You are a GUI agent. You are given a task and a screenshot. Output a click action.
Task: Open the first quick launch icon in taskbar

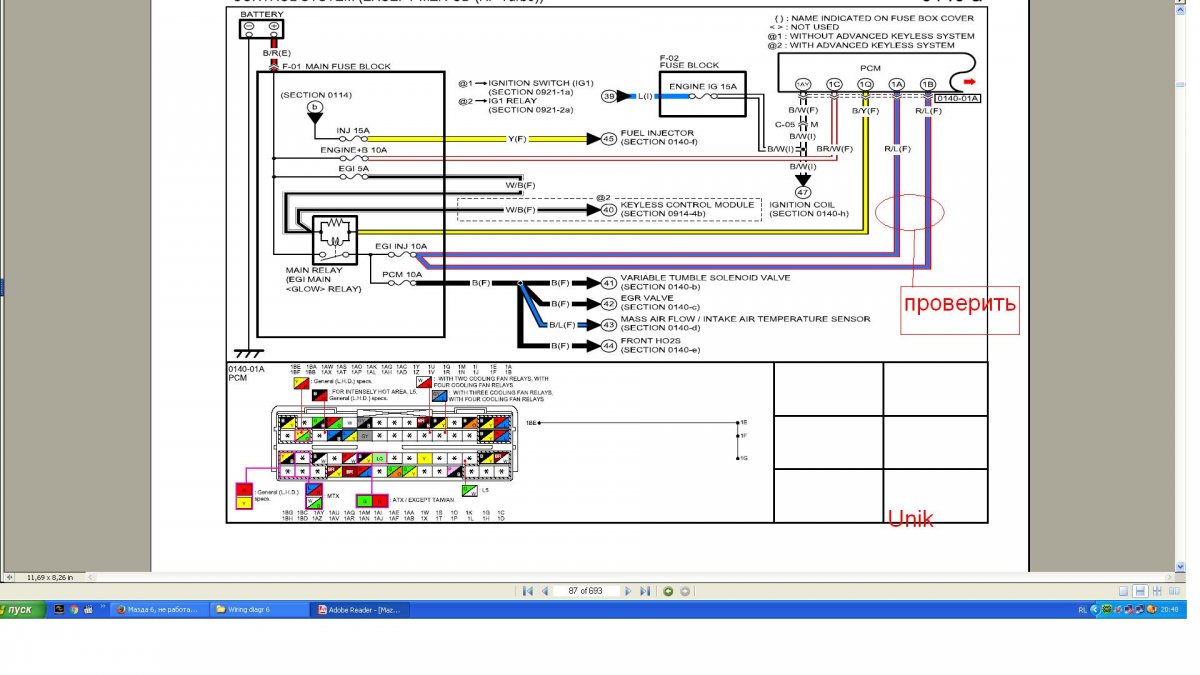point(59,609)
